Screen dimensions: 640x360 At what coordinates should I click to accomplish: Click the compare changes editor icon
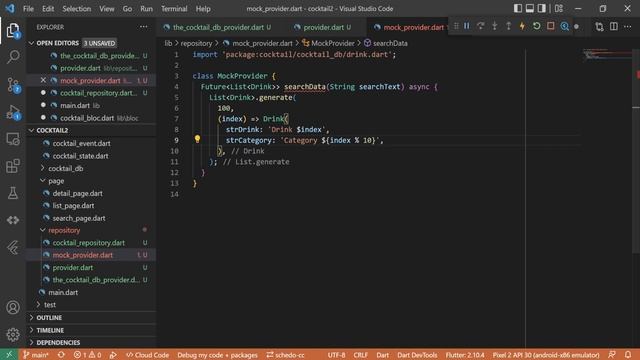pyautogui.click(x=599, y=27)
